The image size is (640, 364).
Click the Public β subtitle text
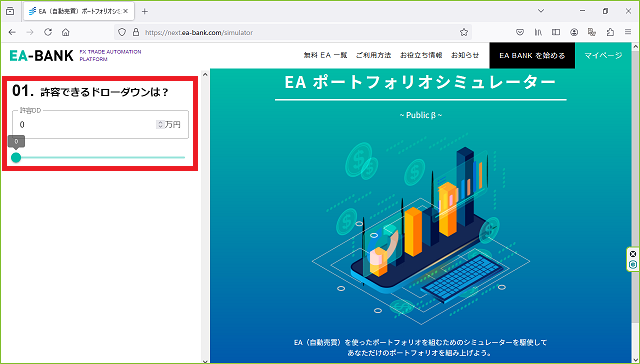coord(420,115)
